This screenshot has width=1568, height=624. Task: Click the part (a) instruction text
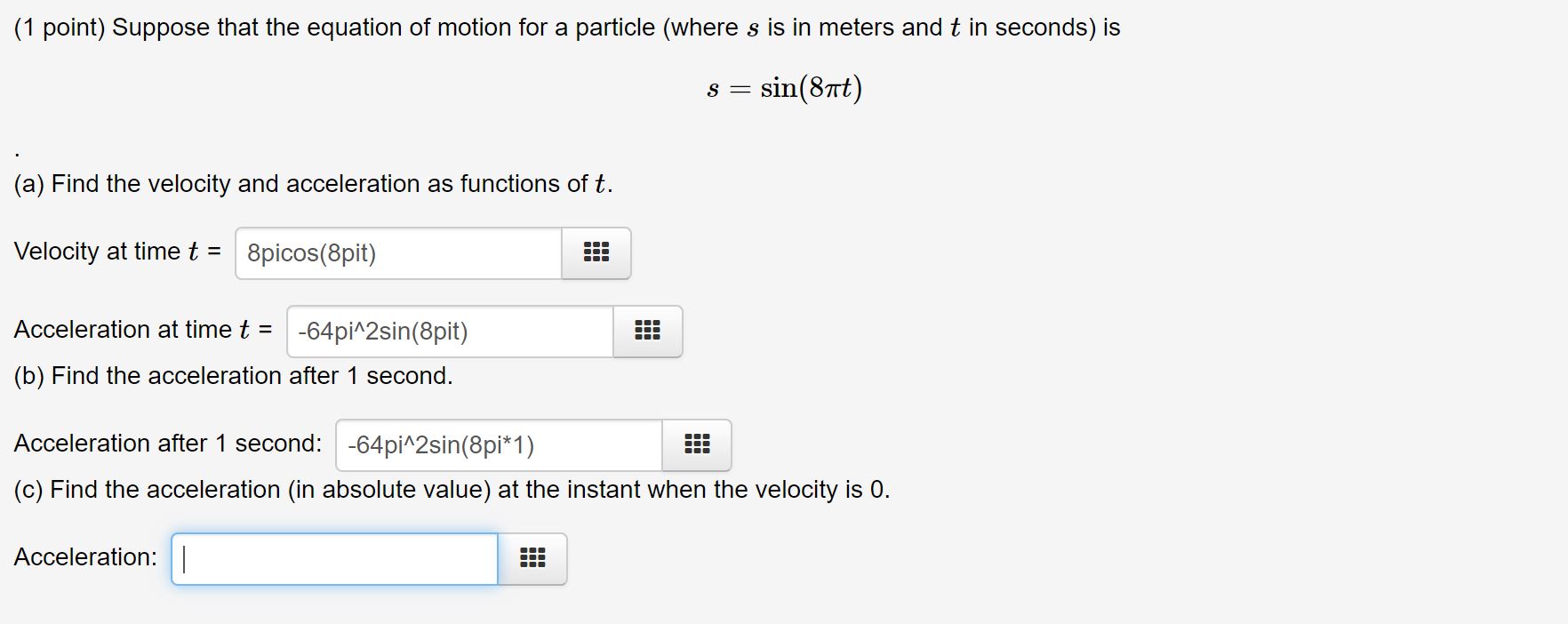tap(313, 184)
